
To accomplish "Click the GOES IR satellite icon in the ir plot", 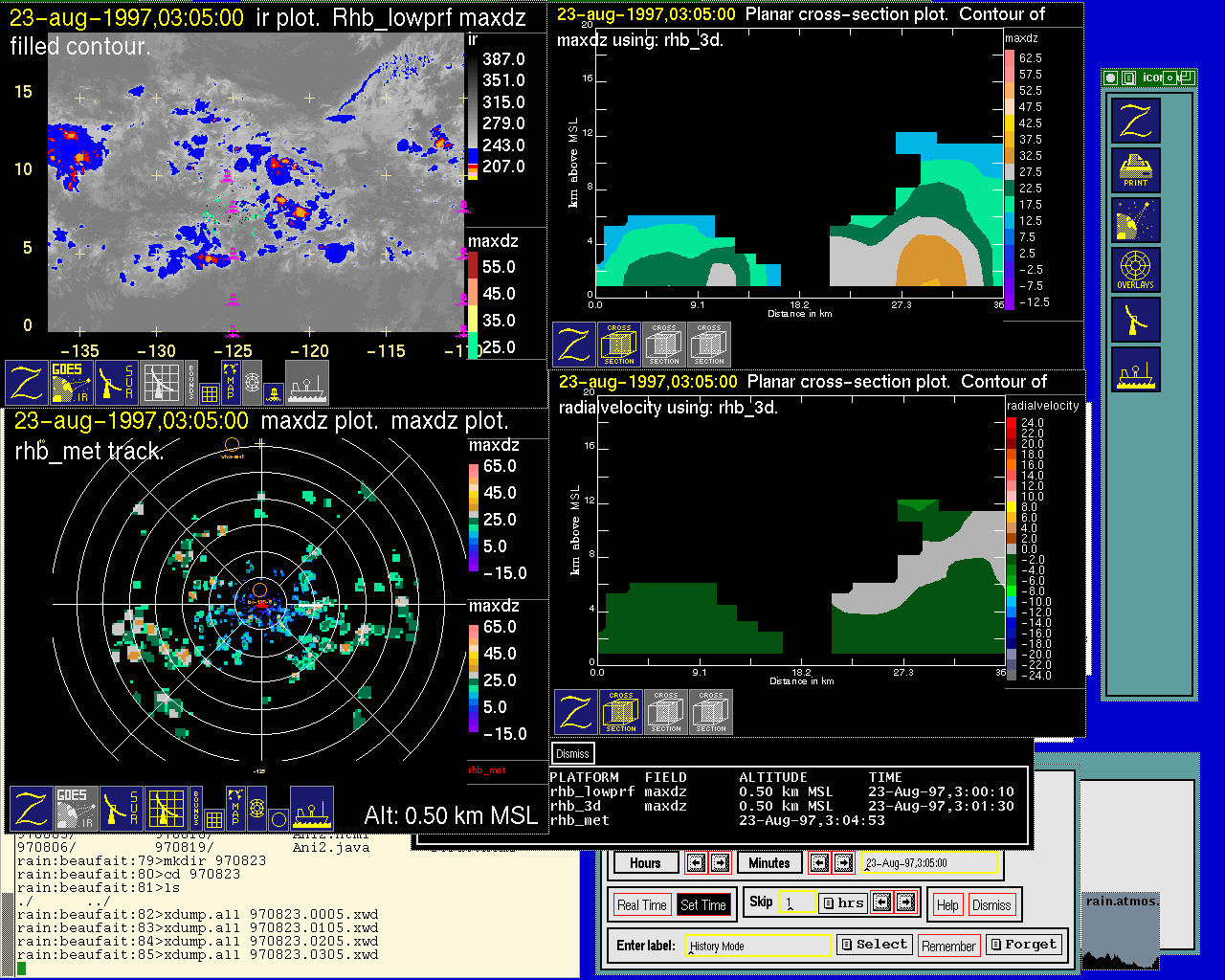I will (x=72, y=382).
